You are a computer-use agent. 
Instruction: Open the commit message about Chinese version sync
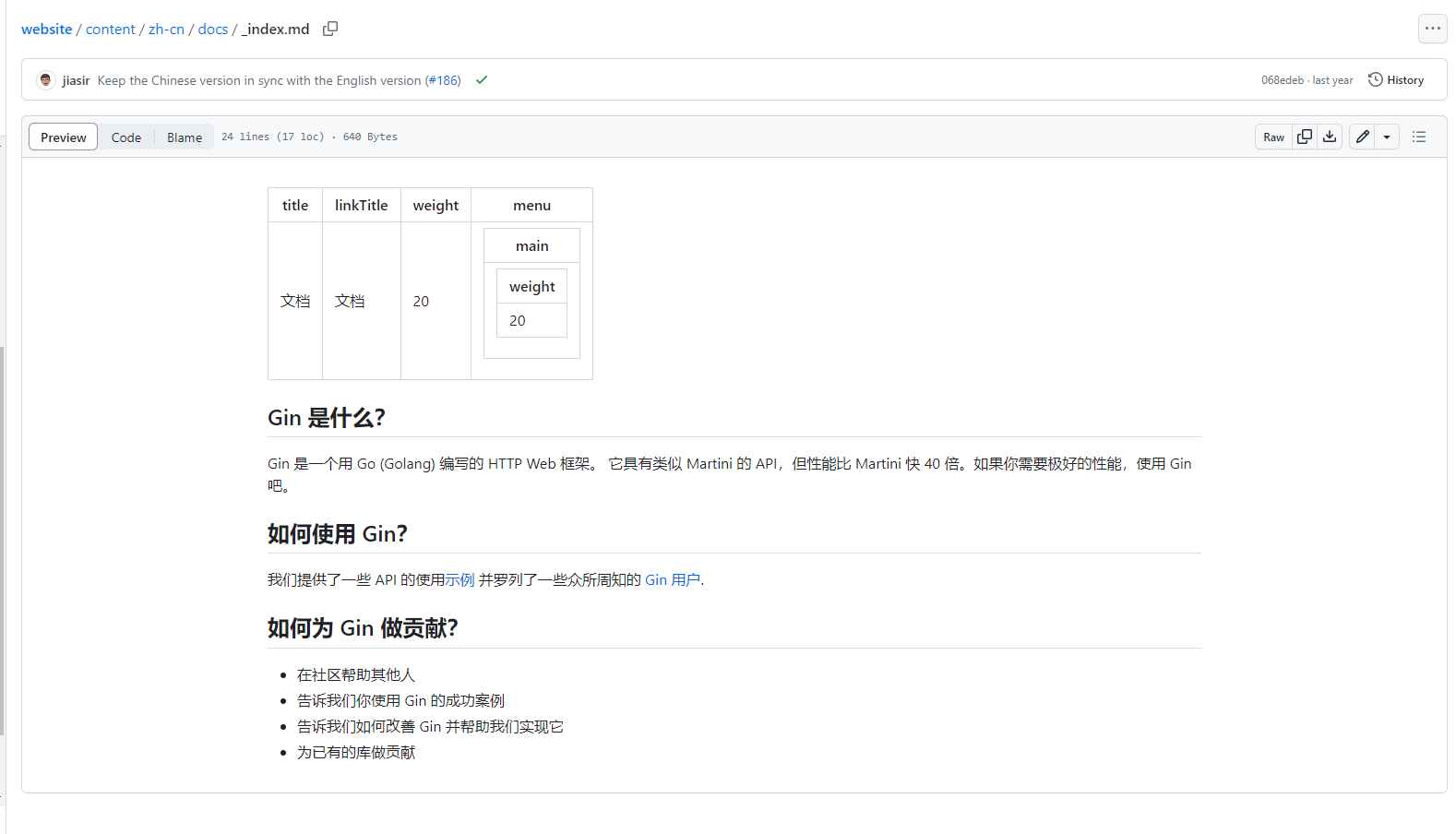click(259, 80)
